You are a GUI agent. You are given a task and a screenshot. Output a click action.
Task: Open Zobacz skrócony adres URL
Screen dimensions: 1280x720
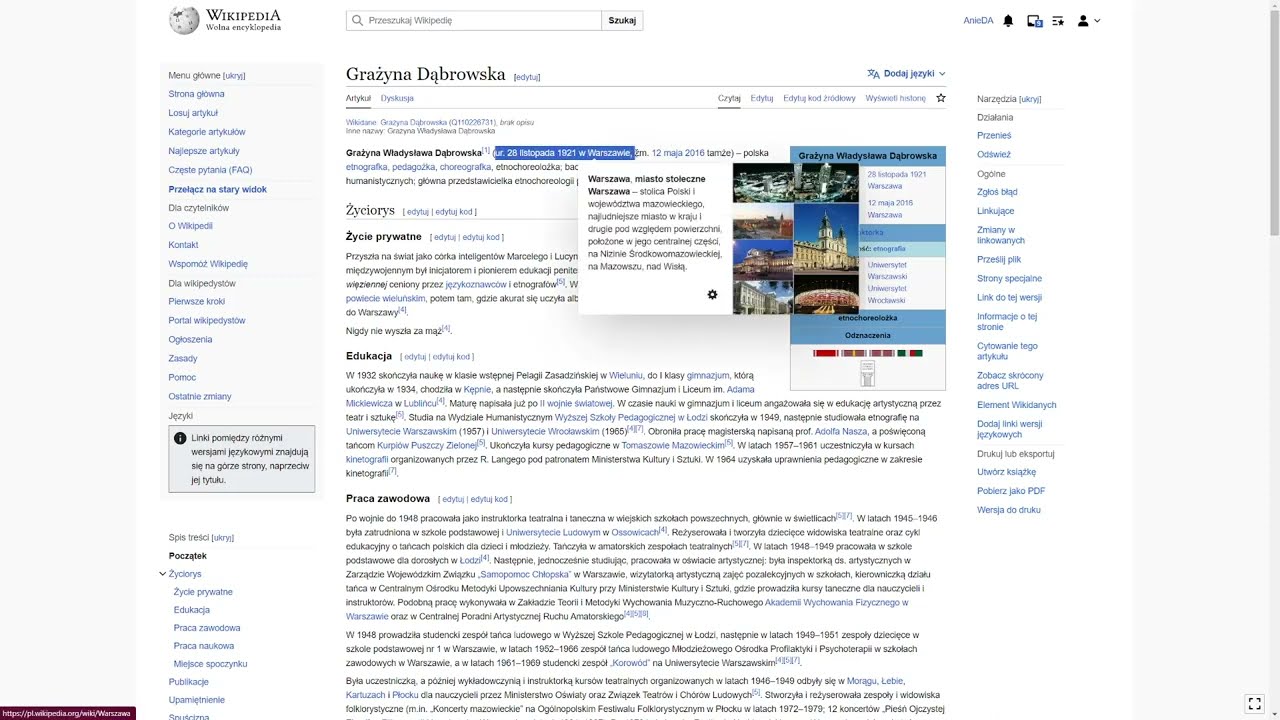[x=1010, y=380]
